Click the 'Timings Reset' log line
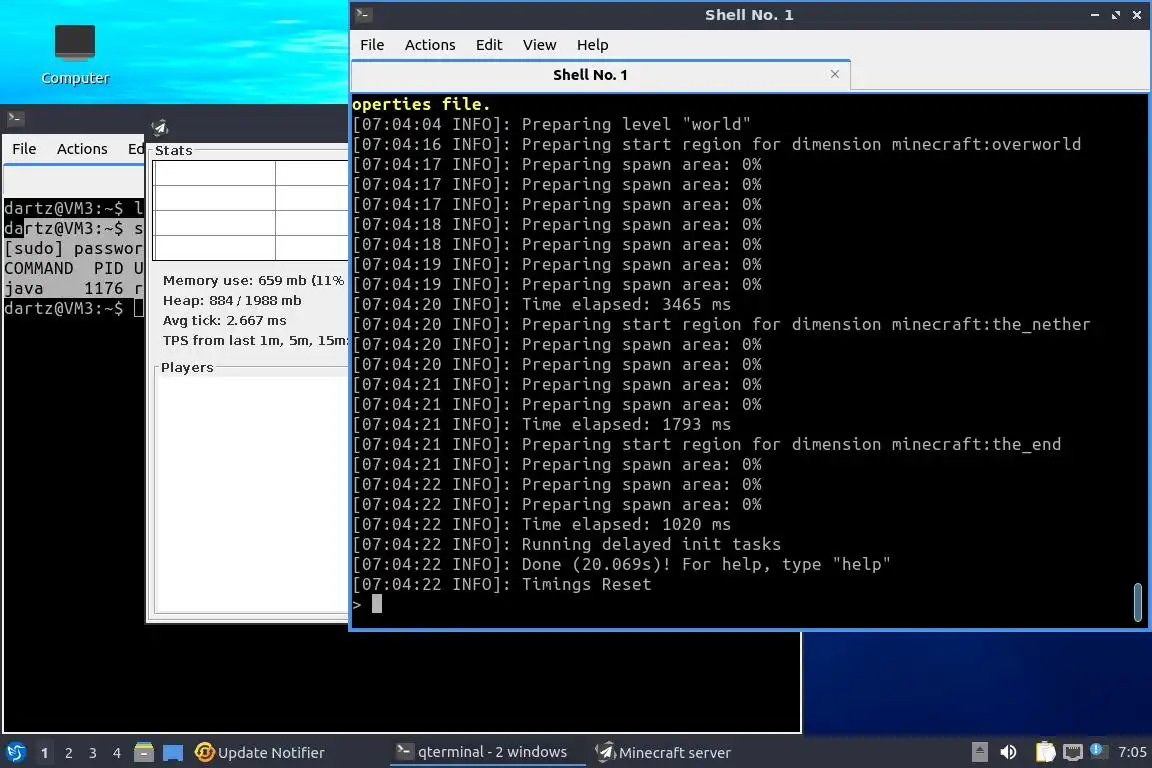The image size is (1152, 768). pos(502,584)
